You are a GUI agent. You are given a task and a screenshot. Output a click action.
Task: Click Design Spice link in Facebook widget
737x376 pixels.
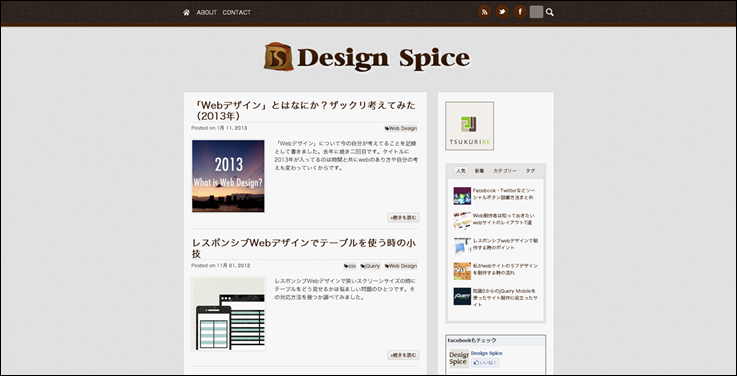pos(486,353)
